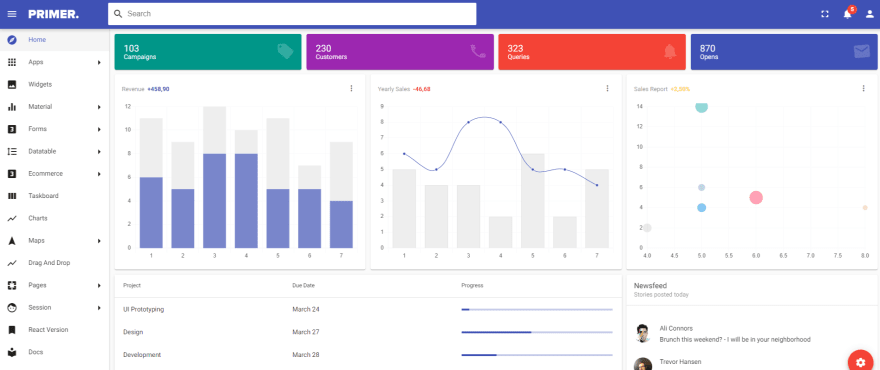880x370 pixels.
Task: Click the Forms sidebar icon
Action: click(12, 129)
